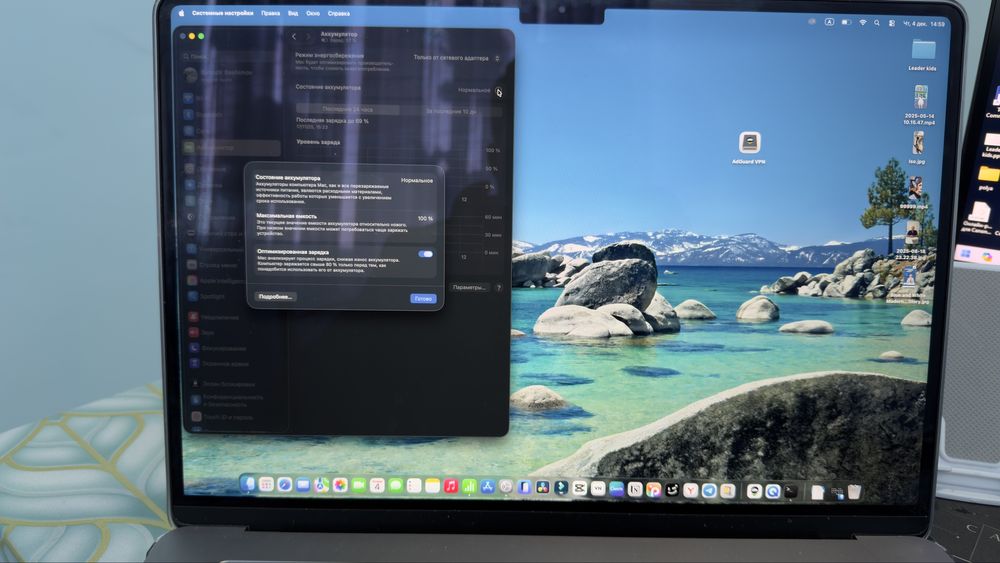Open Notes from the Dock

432,486
